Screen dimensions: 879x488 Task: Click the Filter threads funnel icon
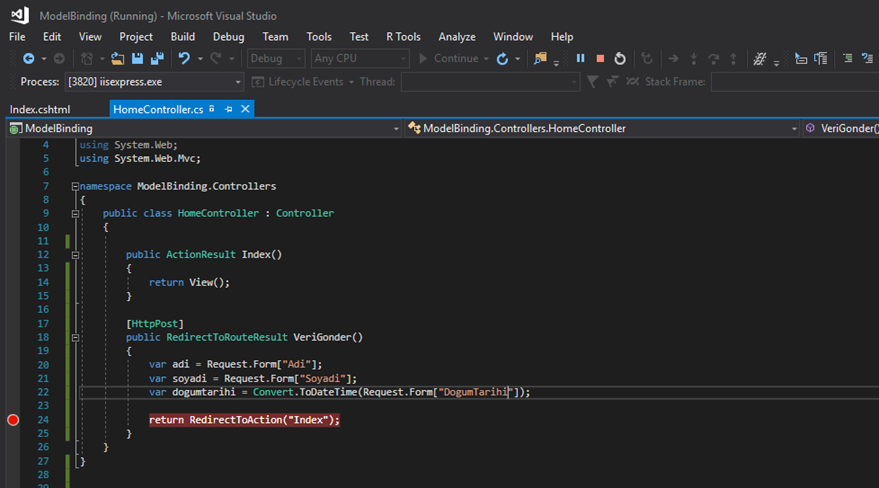593,82
